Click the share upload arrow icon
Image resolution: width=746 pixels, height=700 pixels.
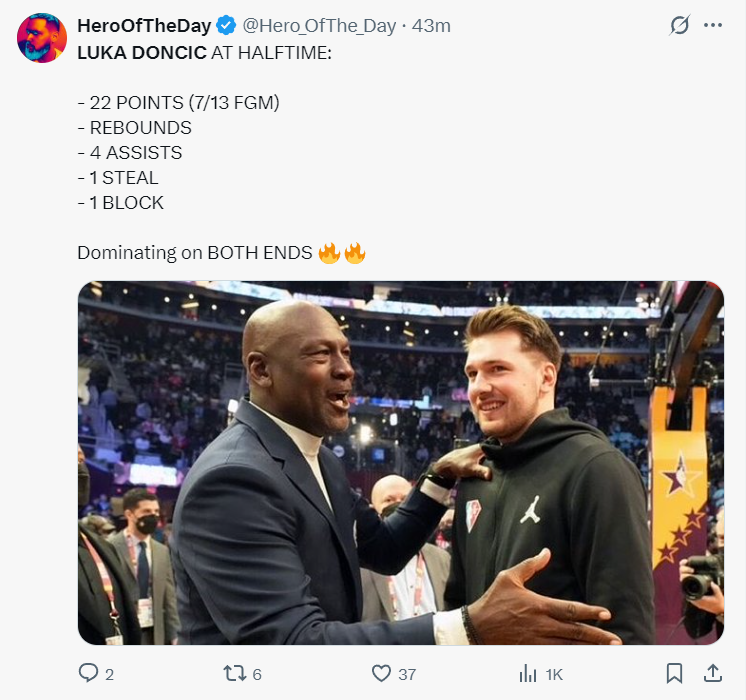point(713,673)
